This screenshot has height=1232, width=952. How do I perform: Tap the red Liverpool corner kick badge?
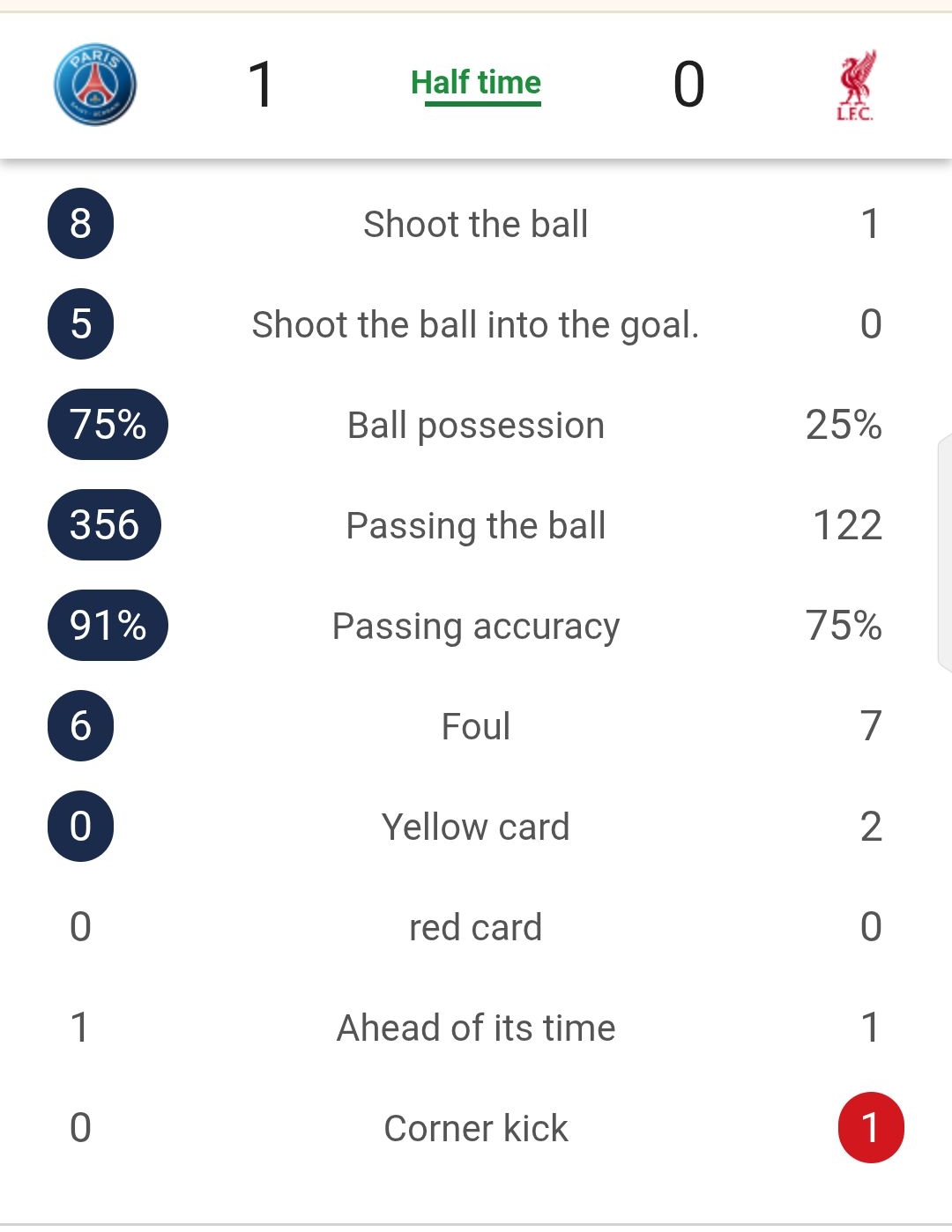coord(870,1128)
